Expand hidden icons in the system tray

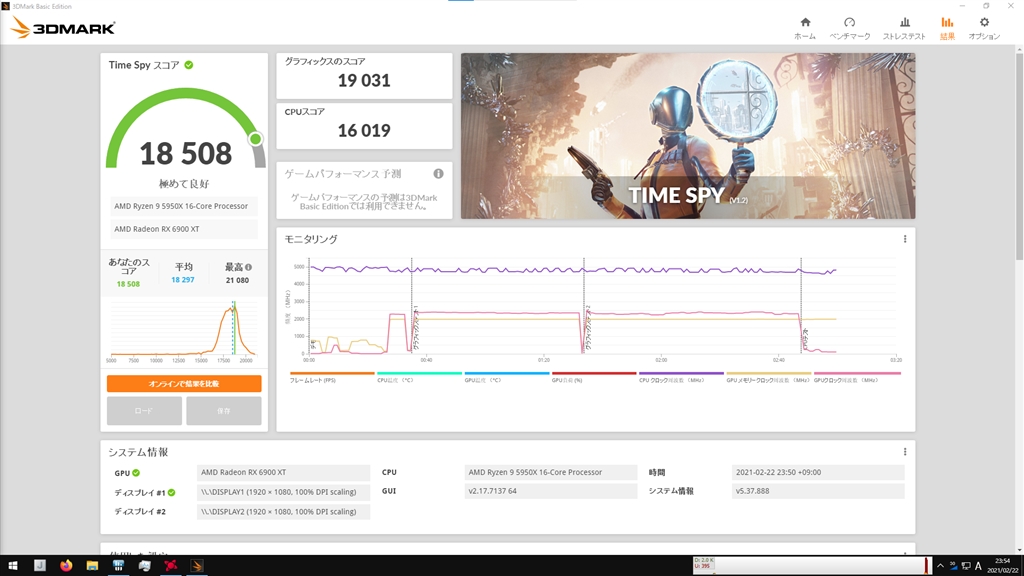(941, 565)
